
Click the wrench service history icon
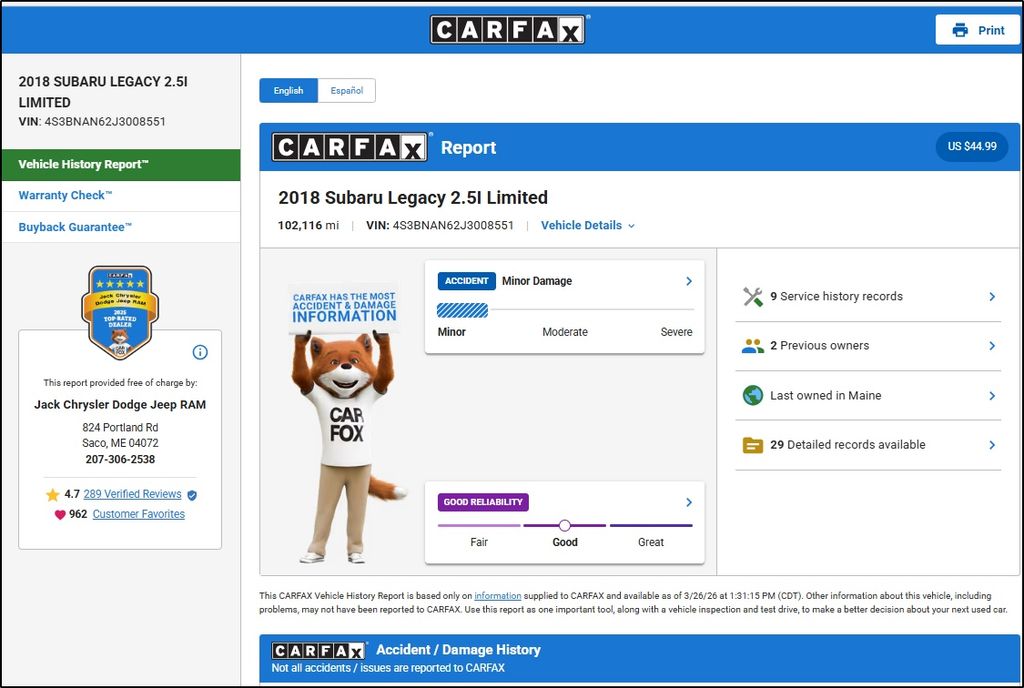(x=753, y=297)
